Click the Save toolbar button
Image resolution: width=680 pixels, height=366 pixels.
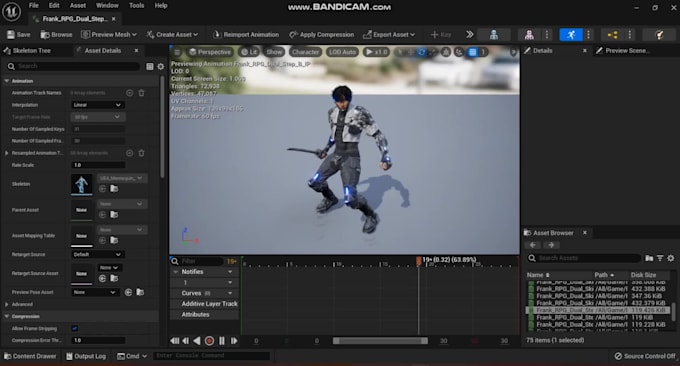[x=18, y=35]
